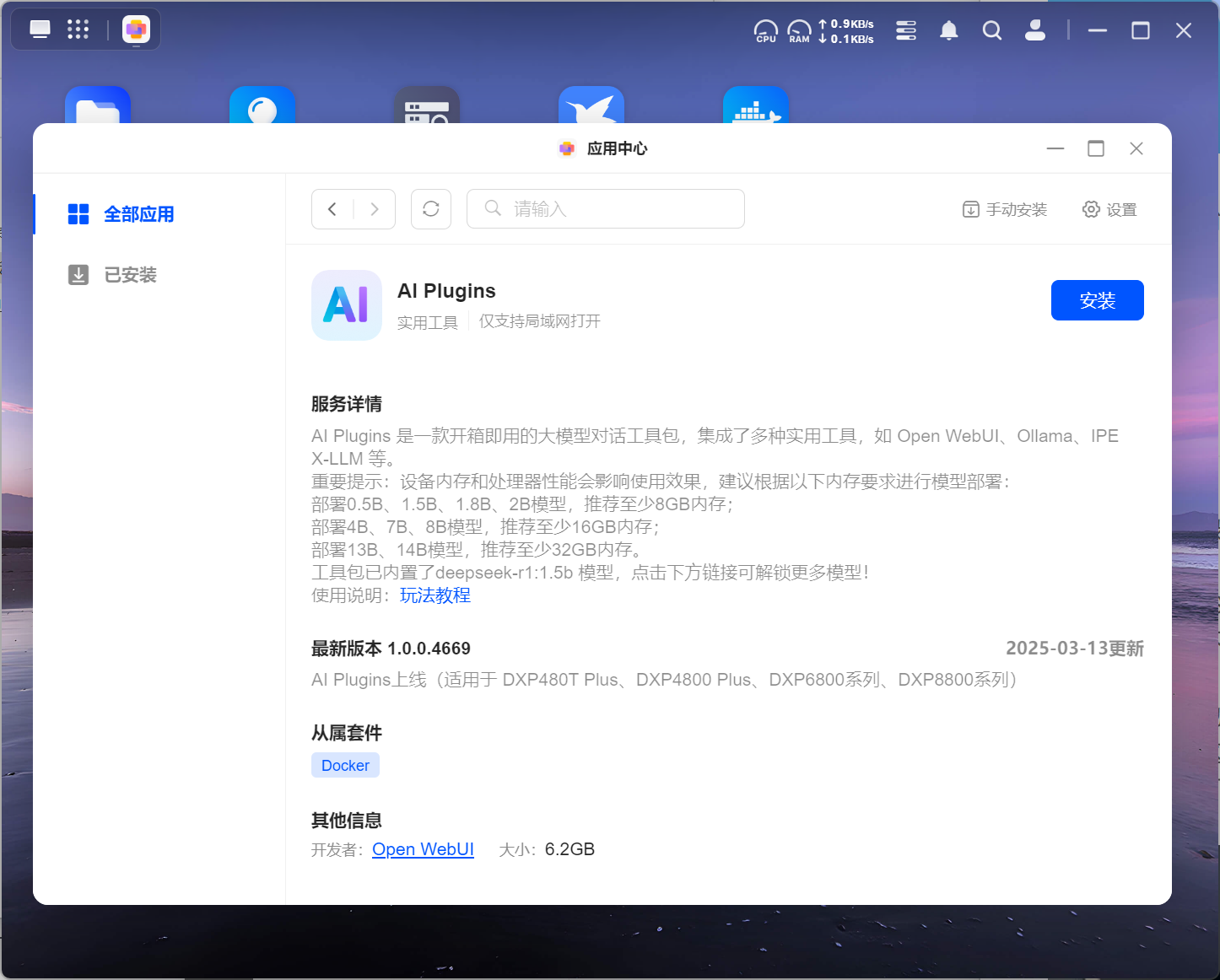The width and height of the screenshot is (1220, 980).
Task: Click the 请输入 search field
Action: tap(606, 209)
